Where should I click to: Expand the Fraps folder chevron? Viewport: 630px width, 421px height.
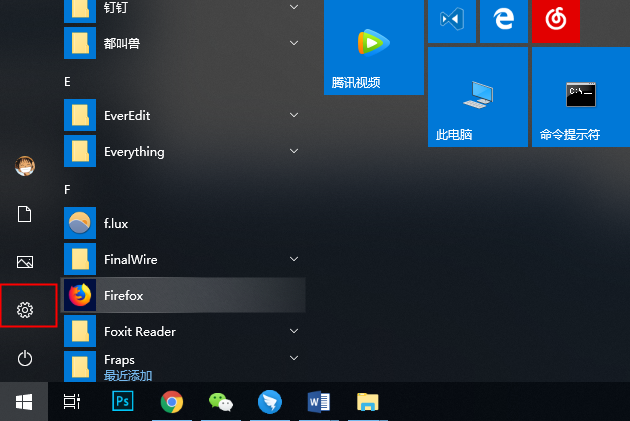(294, 358)
